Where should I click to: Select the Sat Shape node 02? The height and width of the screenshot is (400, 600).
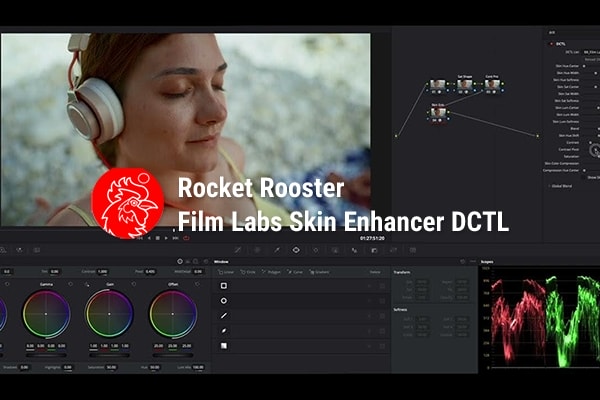coord(465,84)
